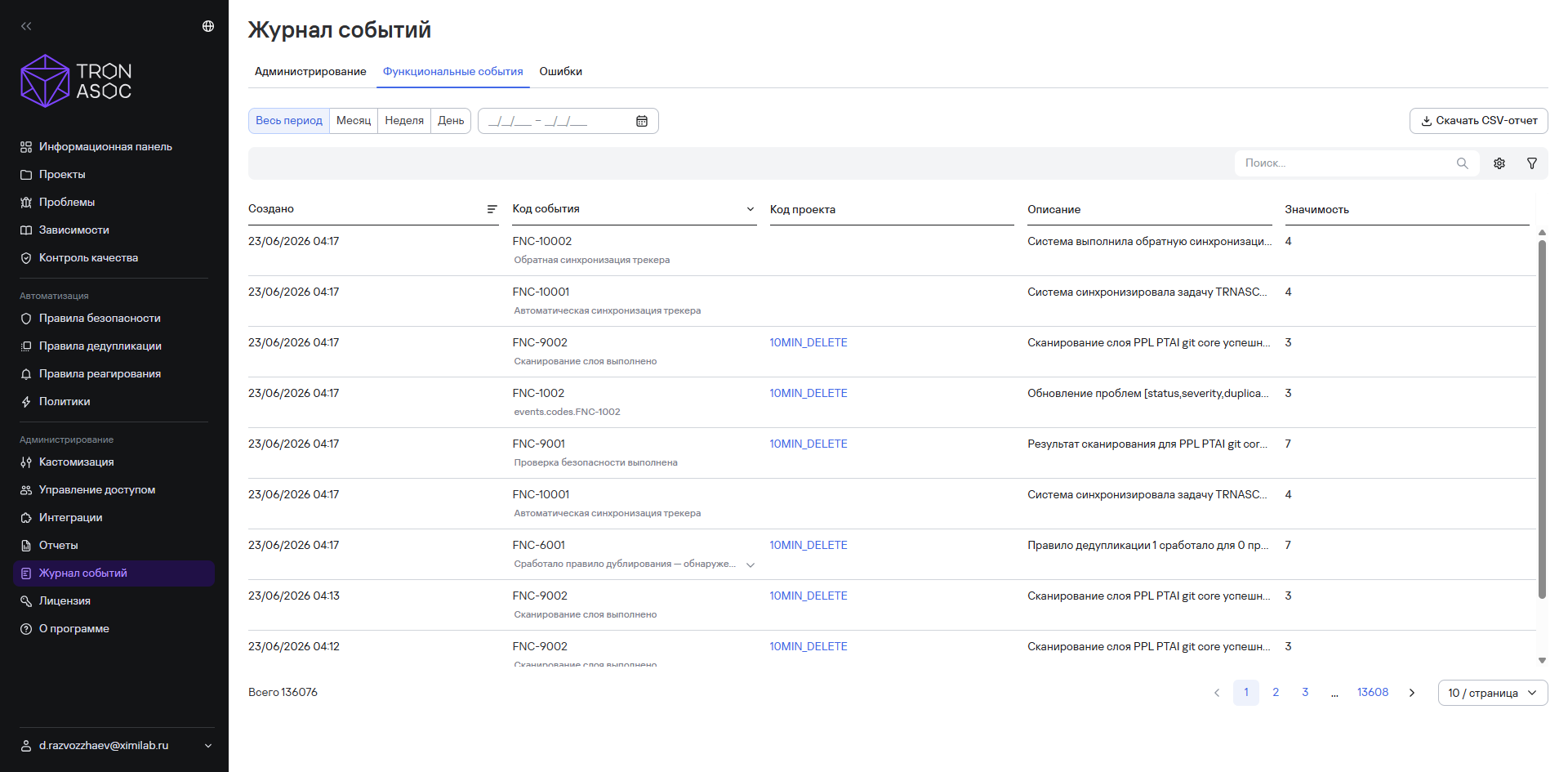Open table column settings gear icon

[1499, 163]
